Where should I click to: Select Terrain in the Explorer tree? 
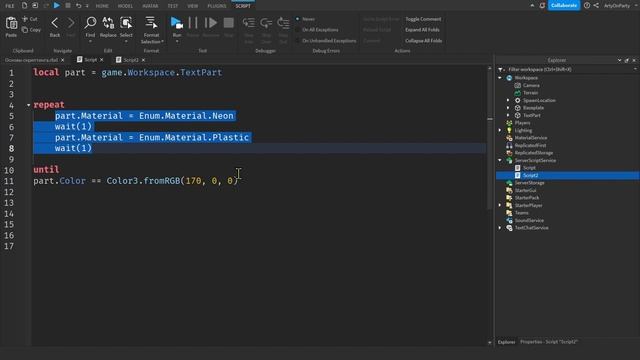coord(530,93)
